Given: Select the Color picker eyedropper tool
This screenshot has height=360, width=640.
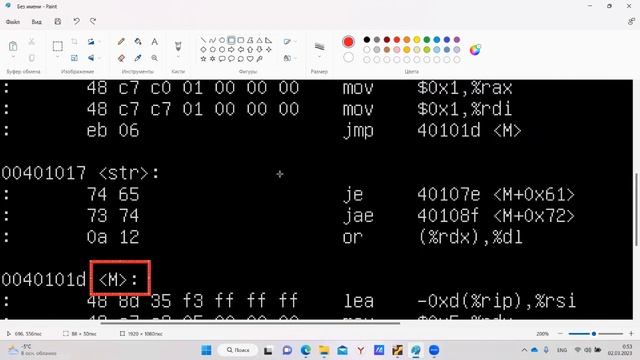Looking at the screenshot, I should click(138, 58).
